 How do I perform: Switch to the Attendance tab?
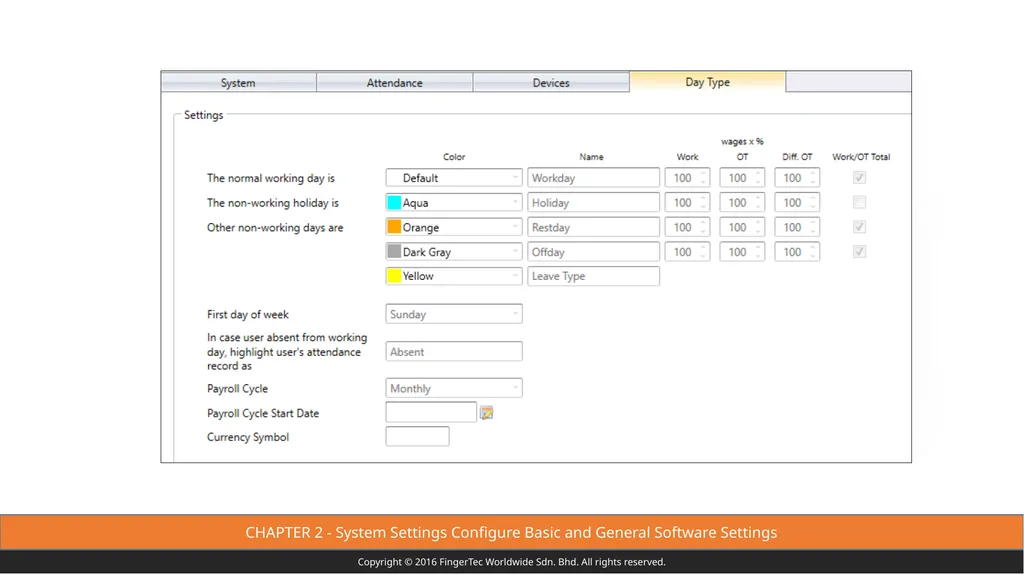[x=394, y=82]
